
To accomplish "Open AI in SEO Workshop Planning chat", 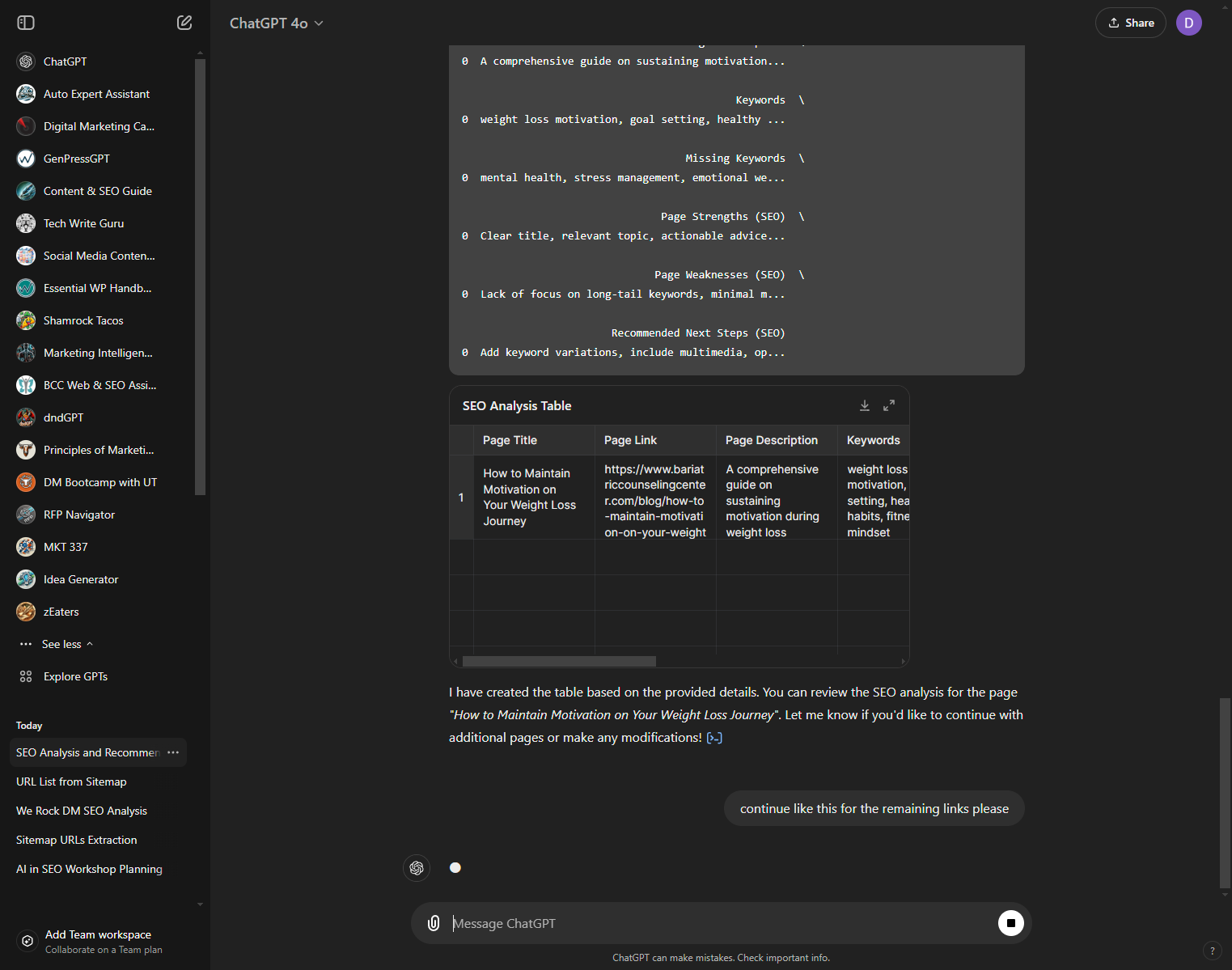I will click(x=98, y=869).
